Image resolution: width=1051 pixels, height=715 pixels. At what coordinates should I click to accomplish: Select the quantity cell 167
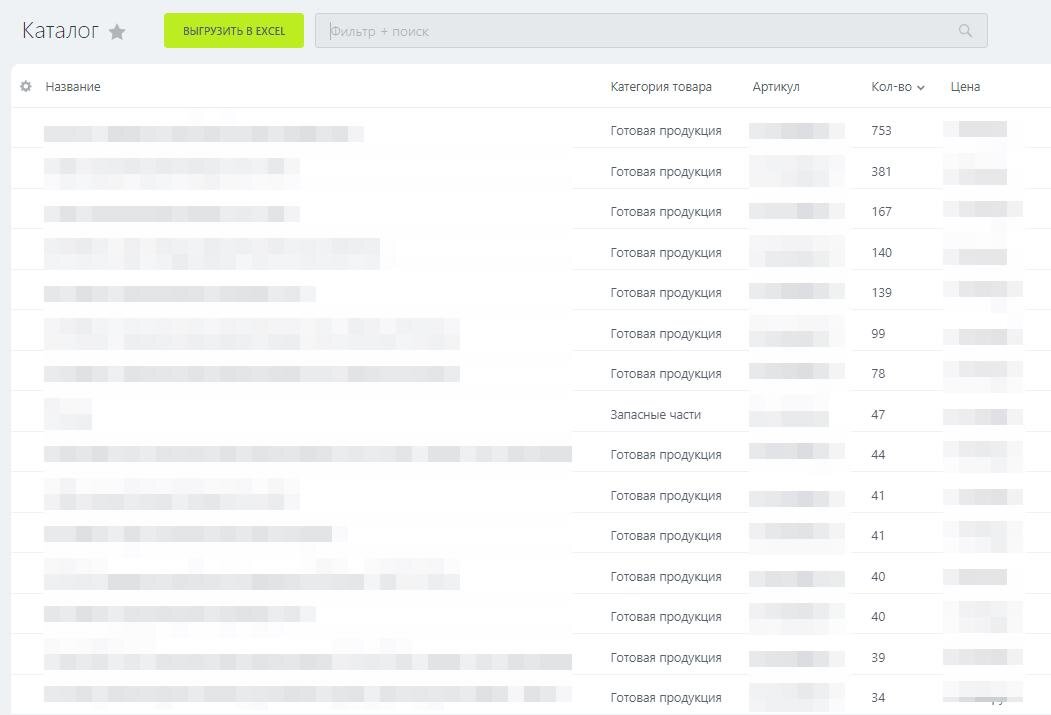[x=881, y=212]
